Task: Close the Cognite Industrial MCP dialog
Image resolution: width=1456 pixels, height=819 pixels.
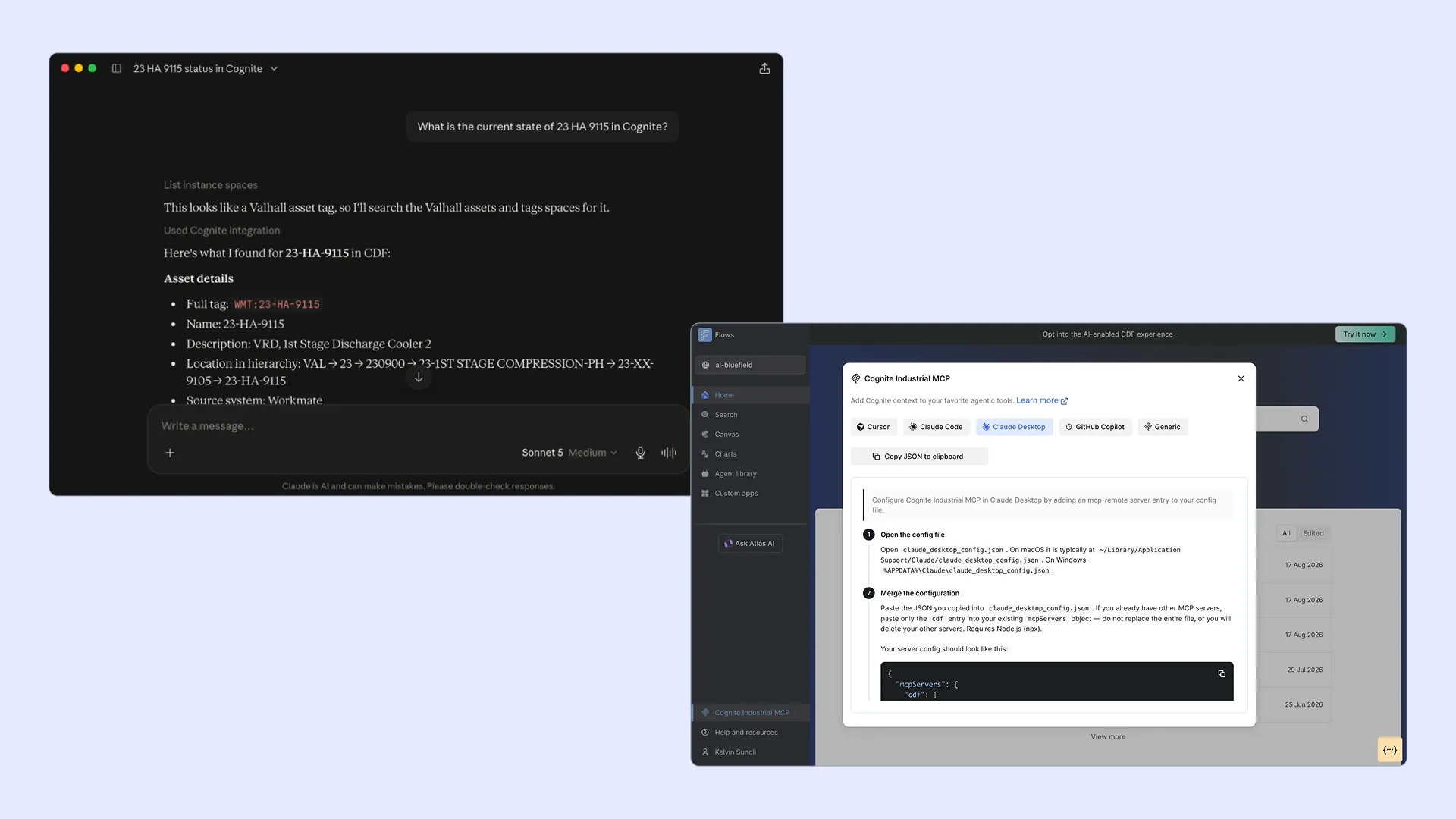Action: (x=1241, y=378)
